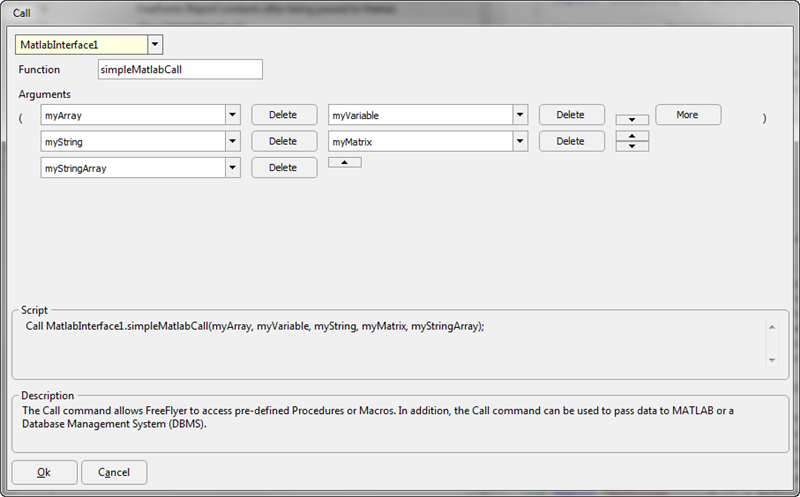Image resolution: width=800 pixels, height=497 pixels.
Task: Expand the myVariable argument dropdown
Action: point(520,115)
